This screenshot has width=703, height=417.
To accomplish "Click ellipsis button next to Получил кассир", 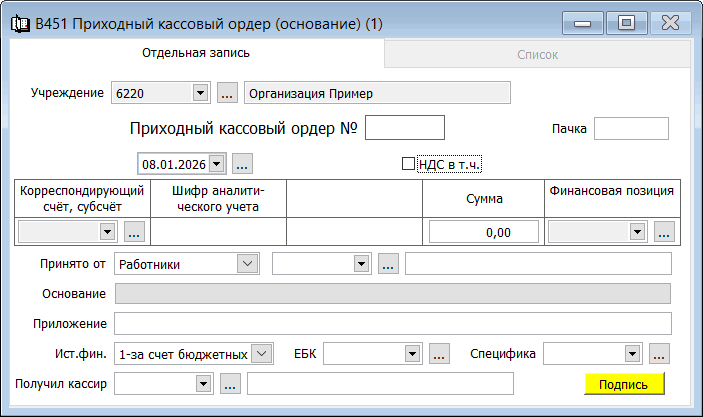I will click(x=230, y=384).
